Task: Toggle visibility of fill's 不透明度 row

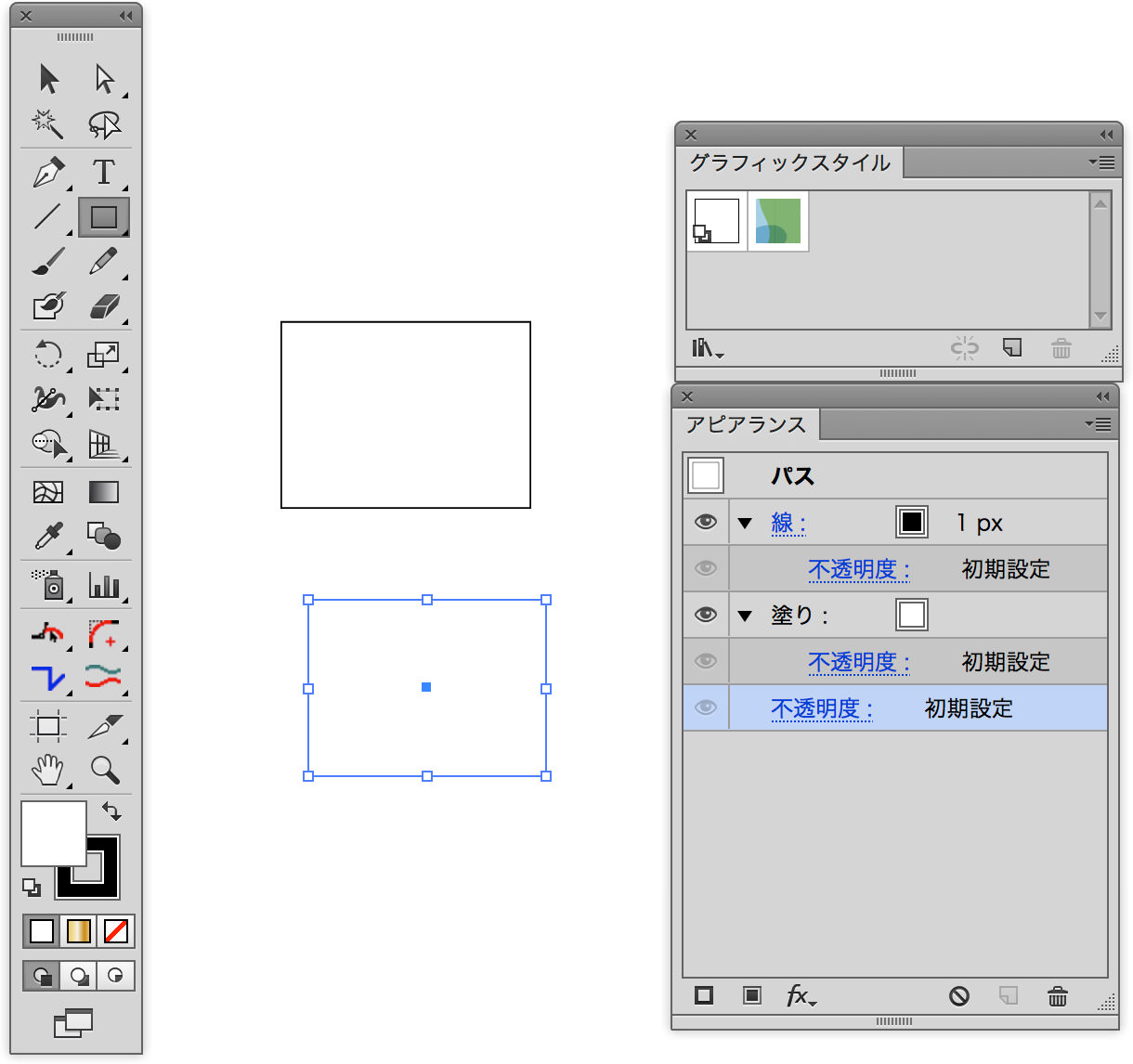Action: [706, 661]
